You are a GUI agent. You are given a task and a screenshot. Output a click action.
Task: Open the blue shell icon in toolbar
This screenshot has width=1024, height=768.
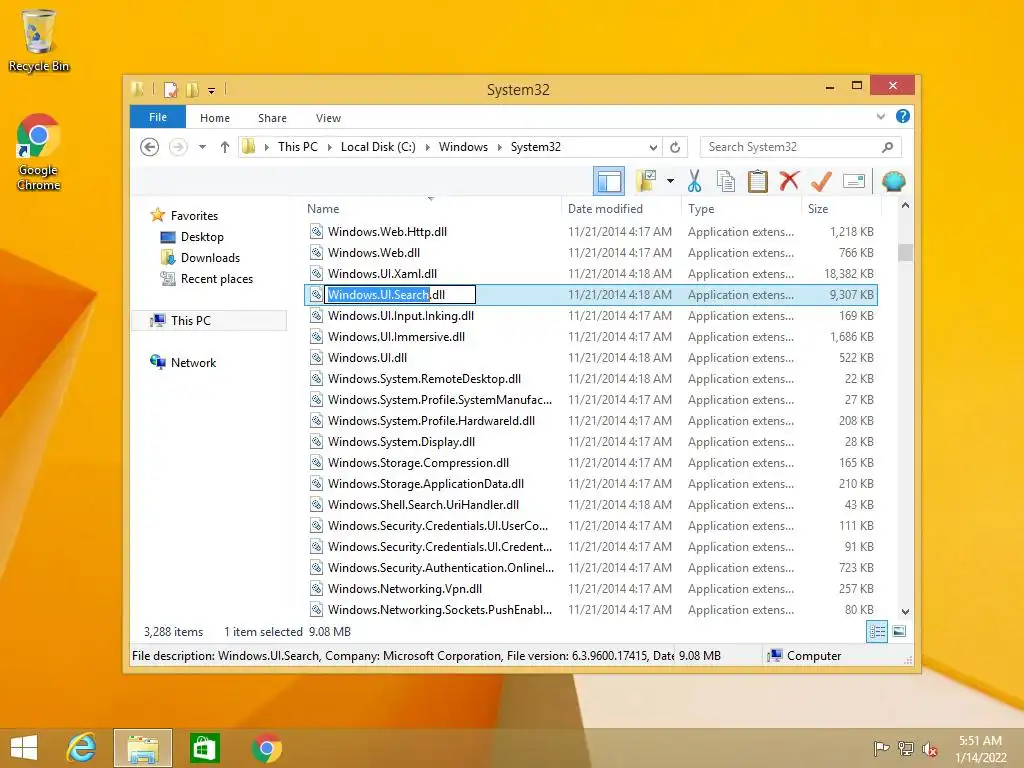[x=893, y=181]
